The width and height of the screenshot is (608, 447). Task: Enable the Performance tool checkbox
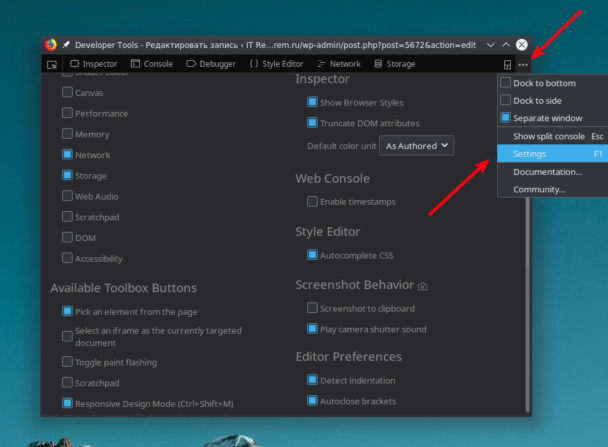(67, 113)
